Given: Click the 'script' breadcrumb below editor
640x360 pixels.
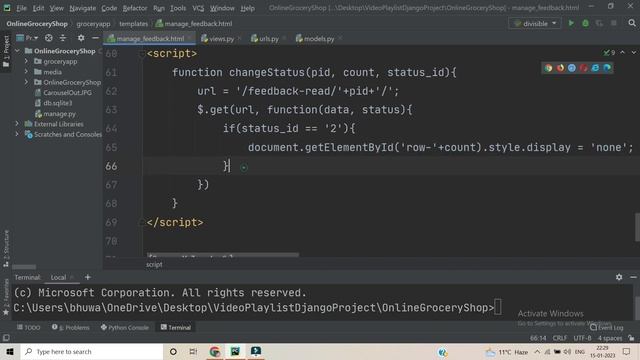Looking at the screenshot, I should click(154, 264).
